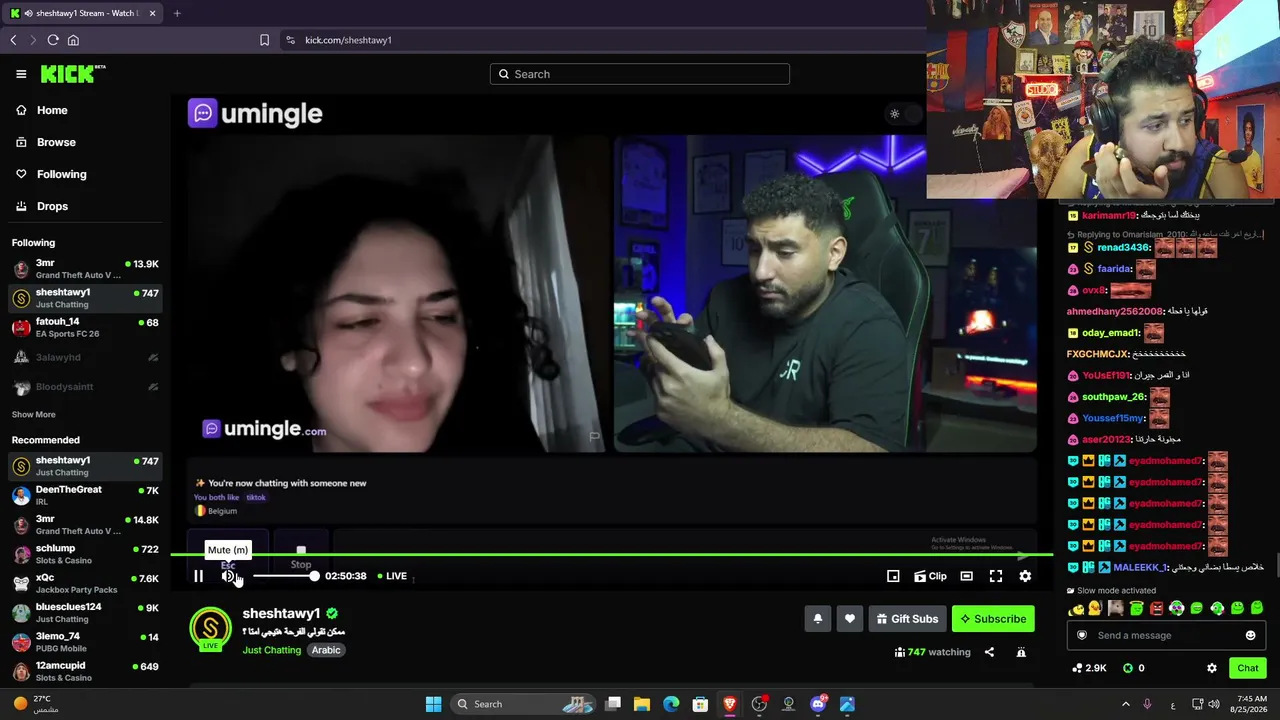Open OBS Studio from the taskbar
Image resolution: width=1280 pixels, height=720 pixels.
pyautogui.click(x=759, y=704)
